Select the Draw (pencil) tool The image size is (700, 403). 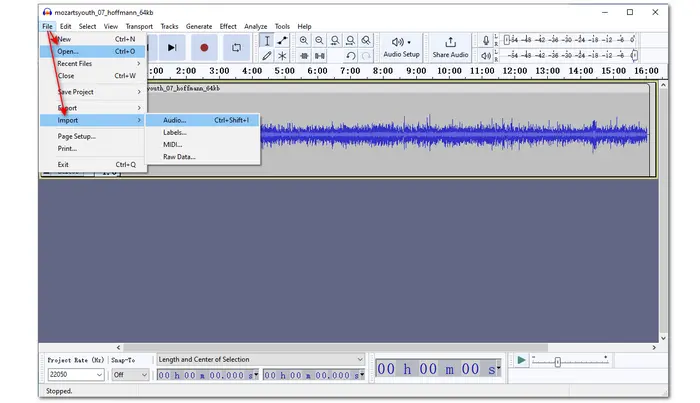coord(267,56)
